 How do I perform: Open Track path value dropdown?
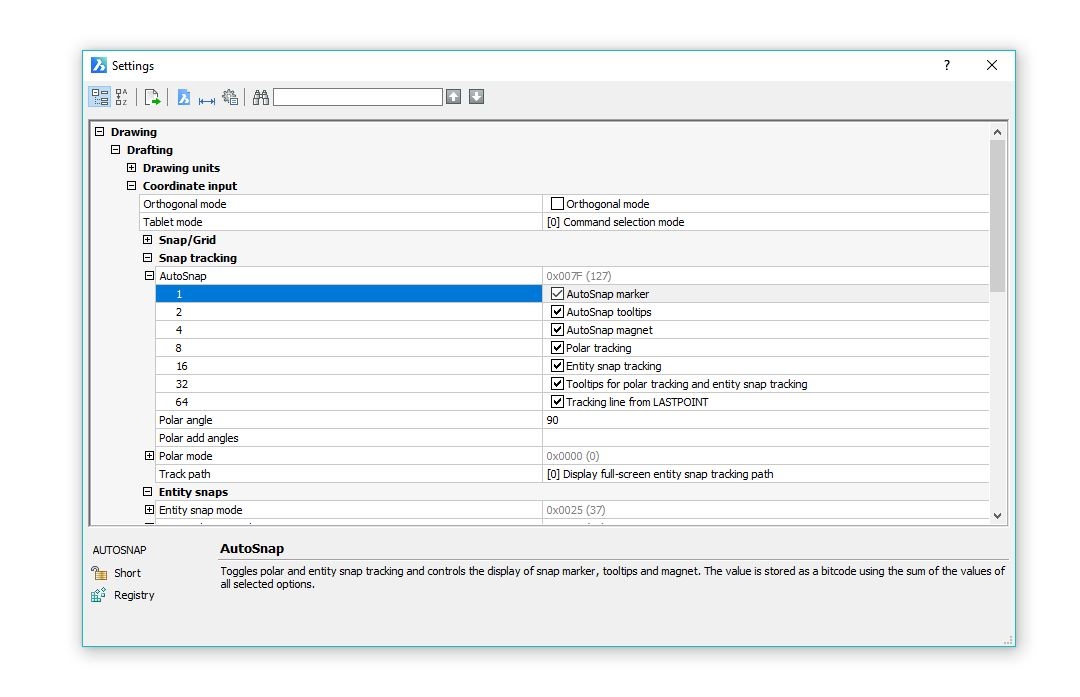tap(766, 474)
